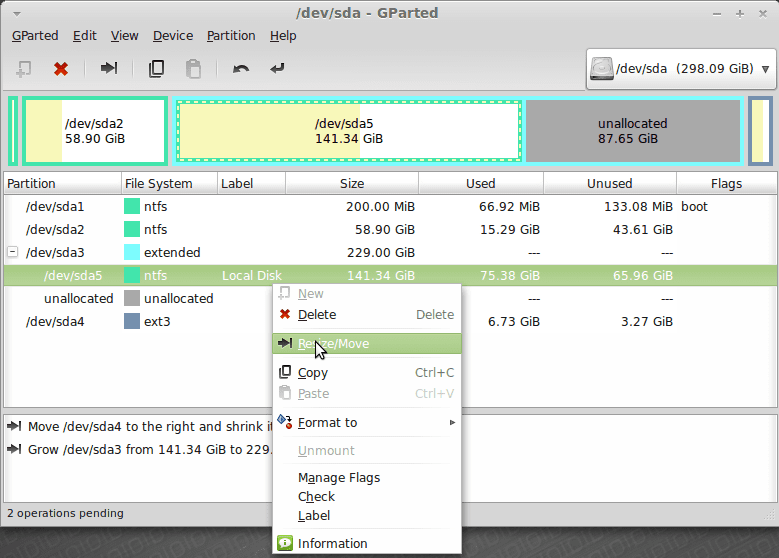Screen dimensions: 779x558
Task: Choose Resize/Move from the context menu
Action: click(x=367, y=343)
